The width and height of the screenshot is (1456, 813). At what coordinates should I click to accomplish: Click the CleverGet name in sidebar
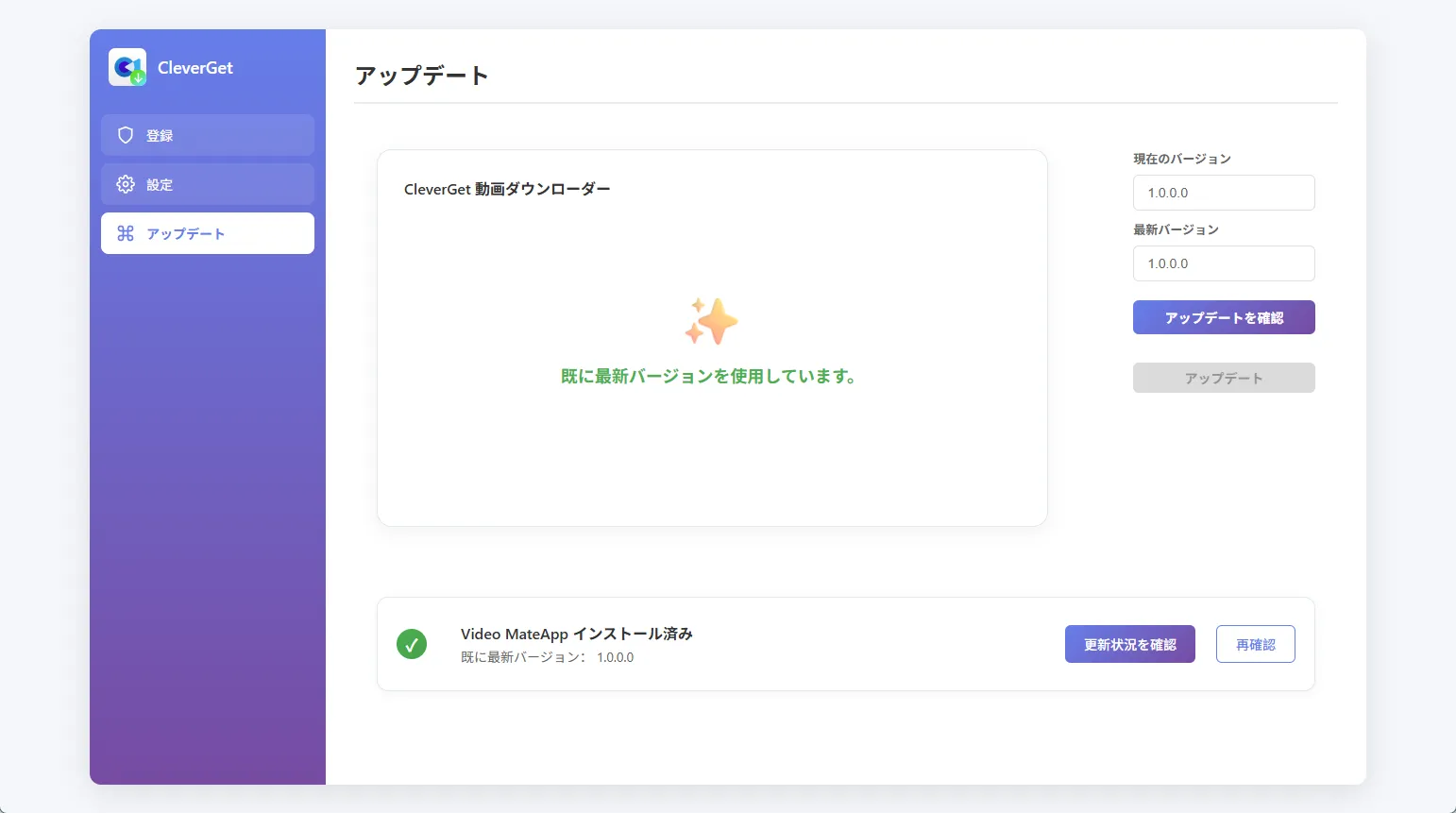click(x=195, y=67)
